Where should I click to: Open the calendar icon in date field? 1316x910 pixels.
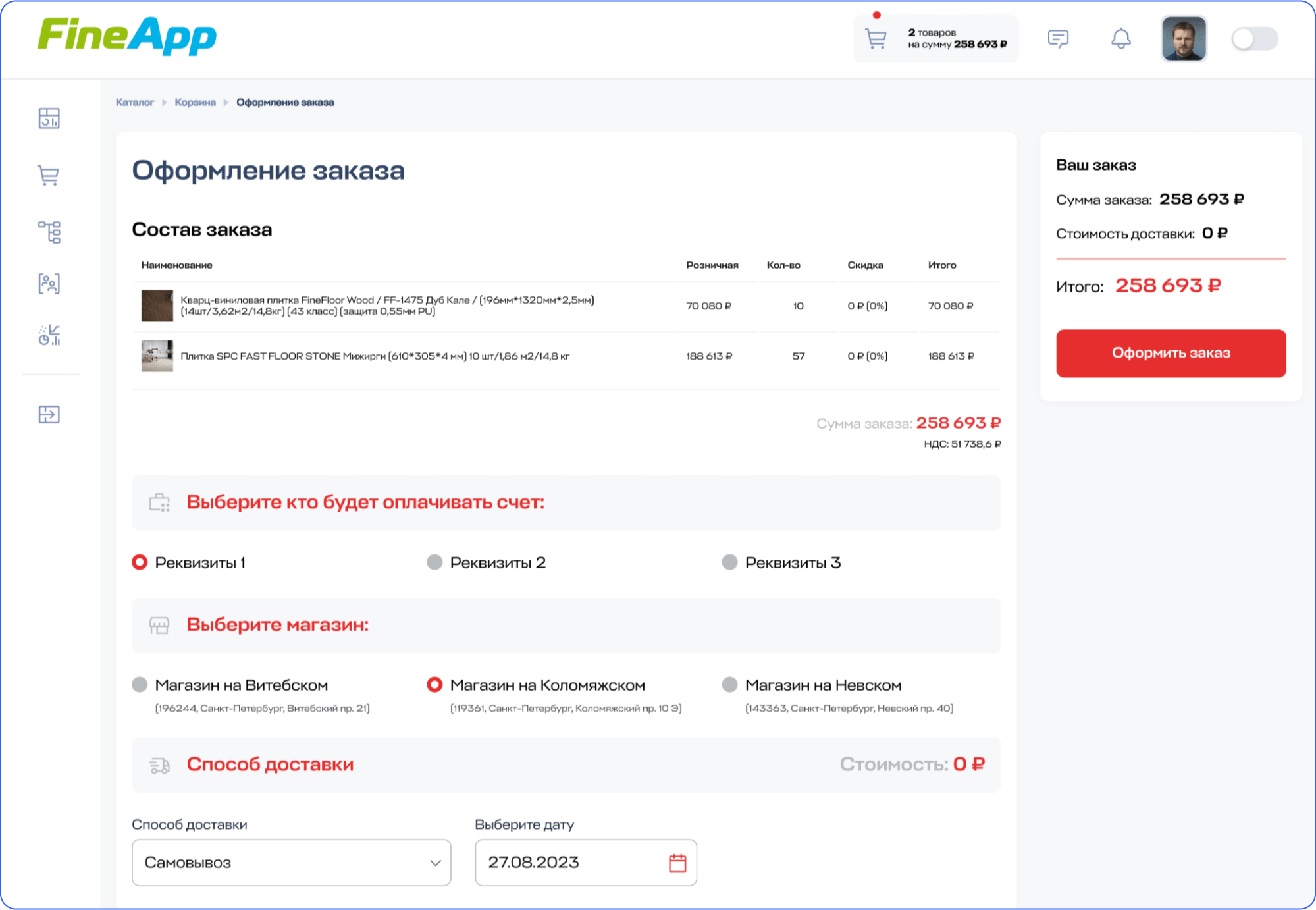pyautogui.click(x=677, y=863)
